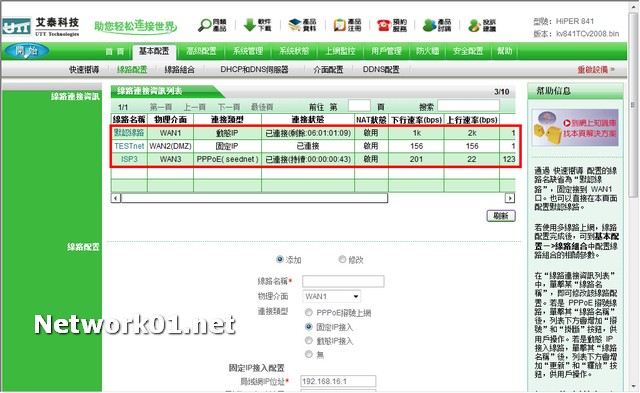
Task: Choose PPPoE dial-up connection type radio
Action: (309, 313)
